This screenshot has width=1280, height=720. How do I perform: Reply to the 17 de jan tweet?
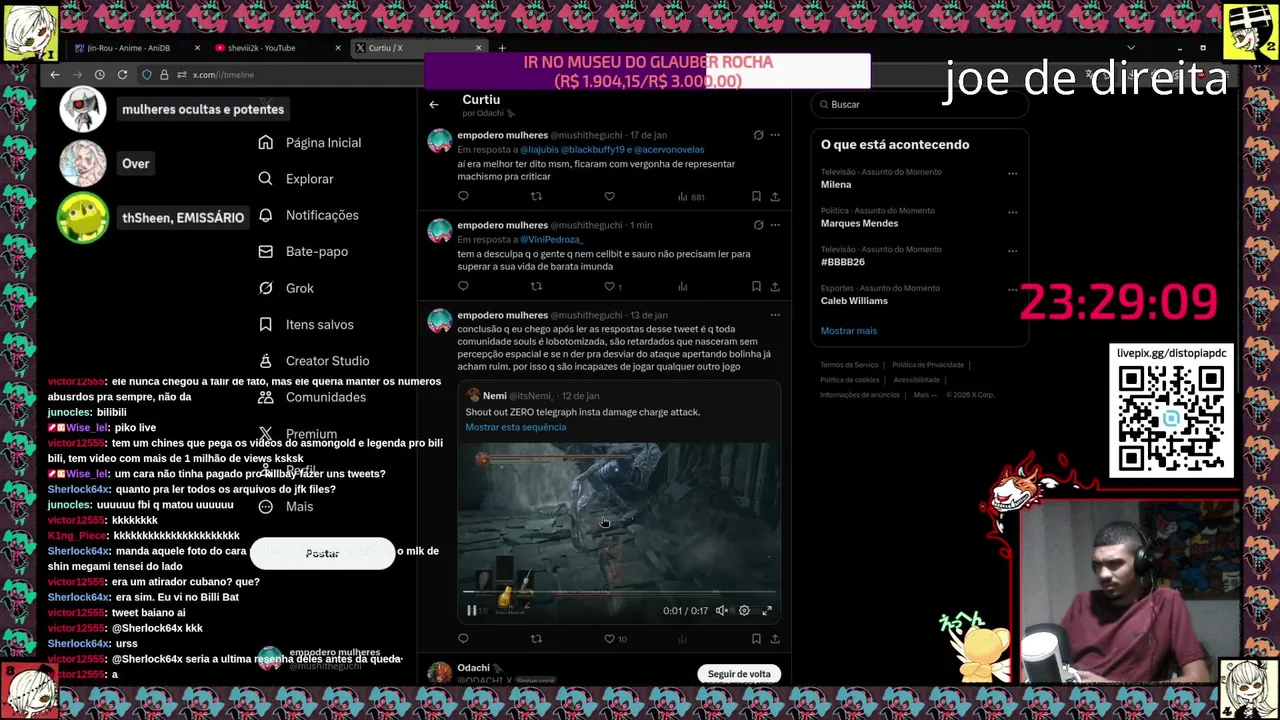[x=463, y=197]
